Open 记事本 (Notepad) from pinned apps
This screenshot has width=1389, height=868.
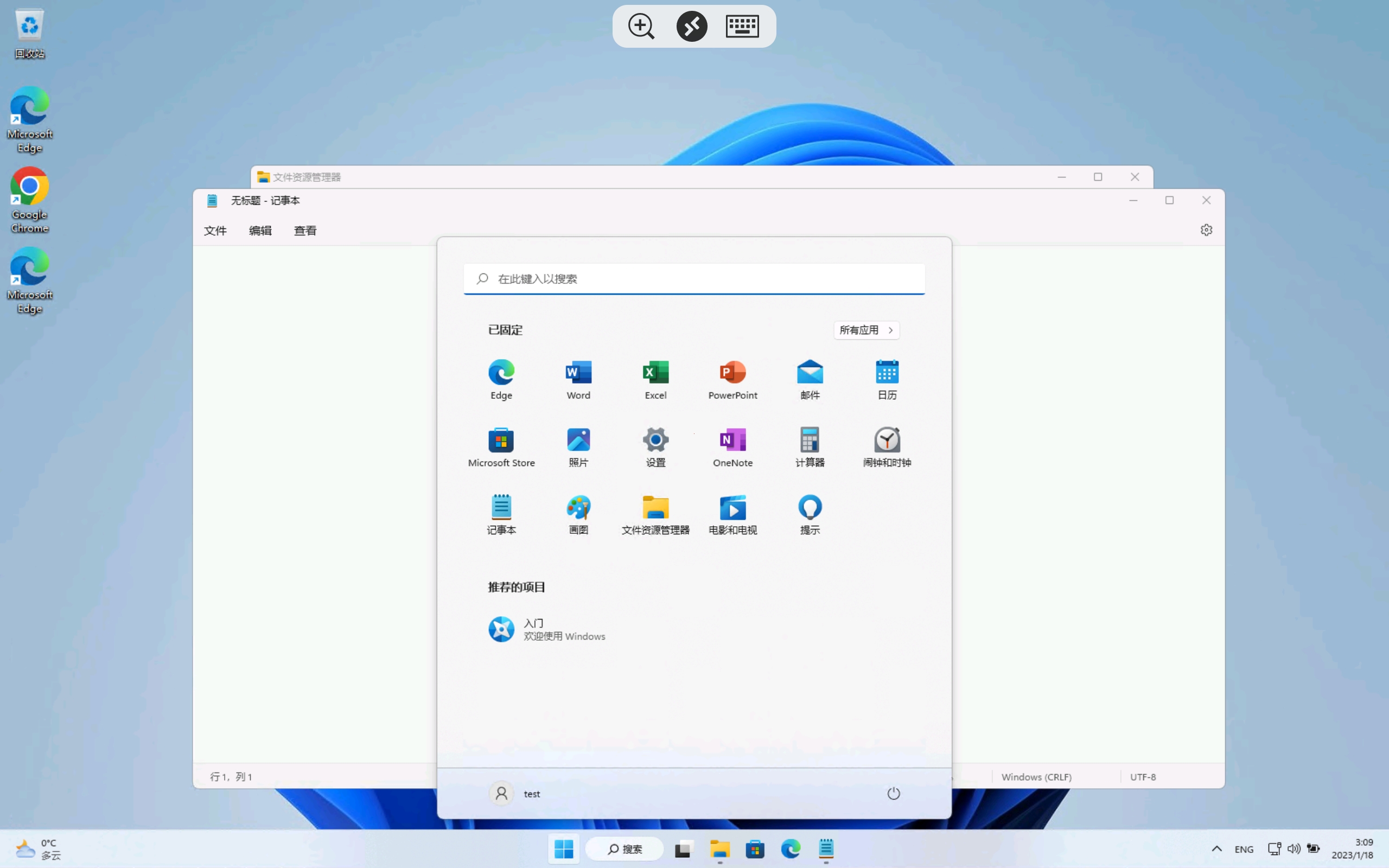tap(501, 512)
